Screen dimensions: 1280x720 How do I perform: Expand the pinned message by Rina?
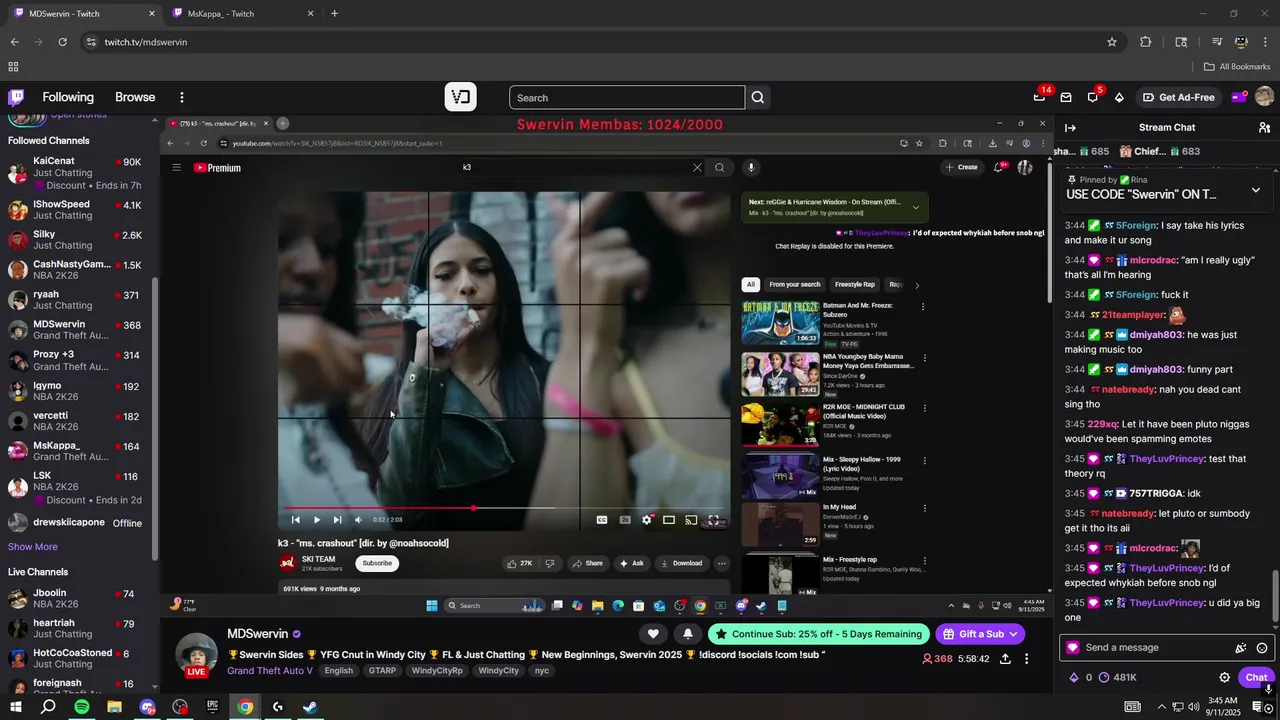pyautogui.click(x=1256, y=190)
